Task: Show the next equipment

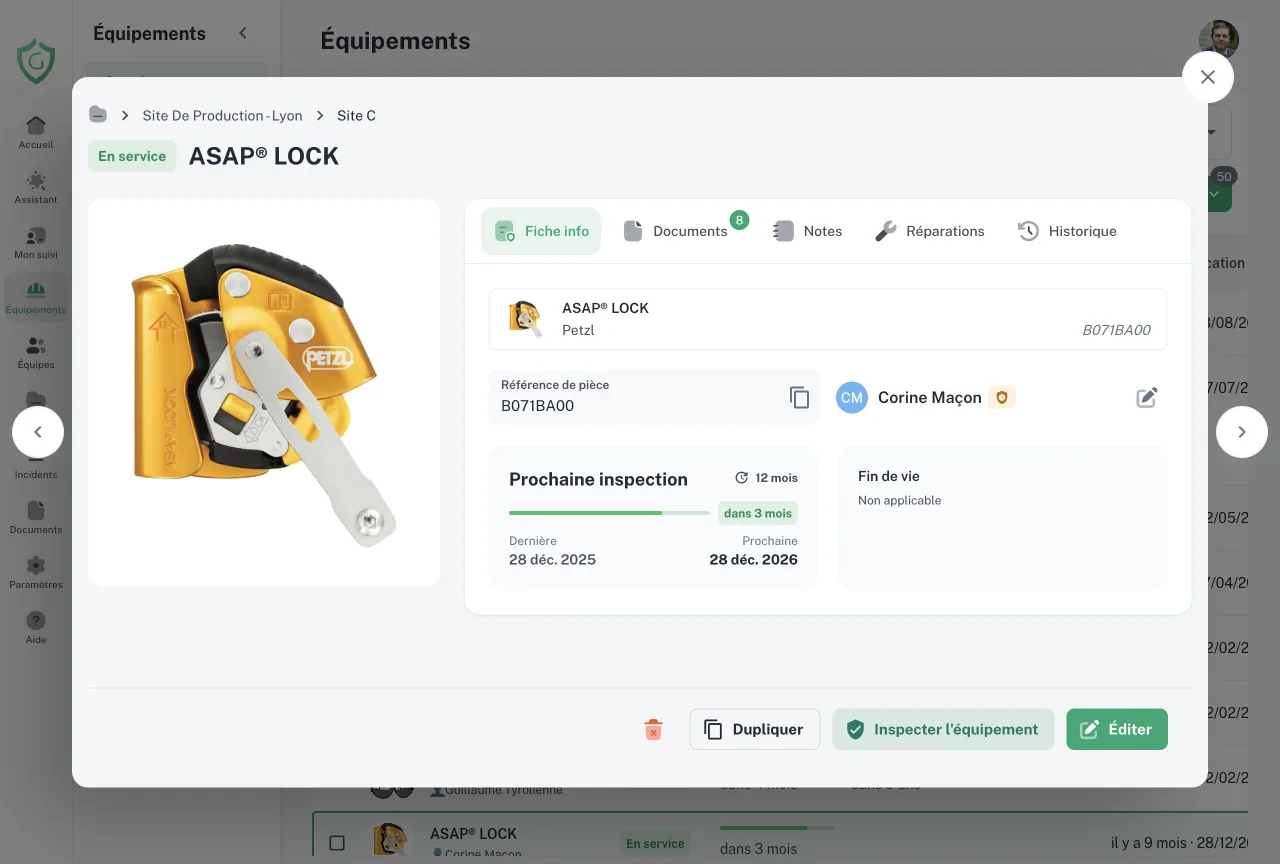Action: pos(1242,432)
